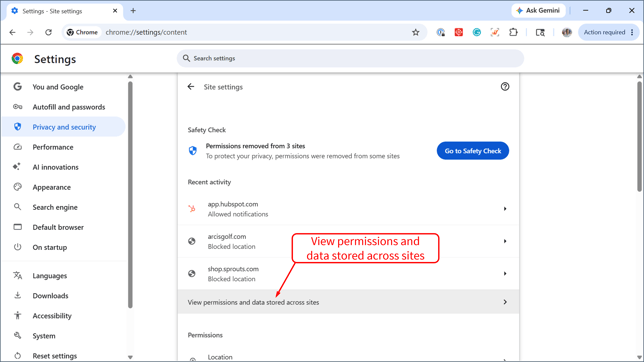Open Default browser settings
This screenshot has width=644, height=362.
(64, 227)
